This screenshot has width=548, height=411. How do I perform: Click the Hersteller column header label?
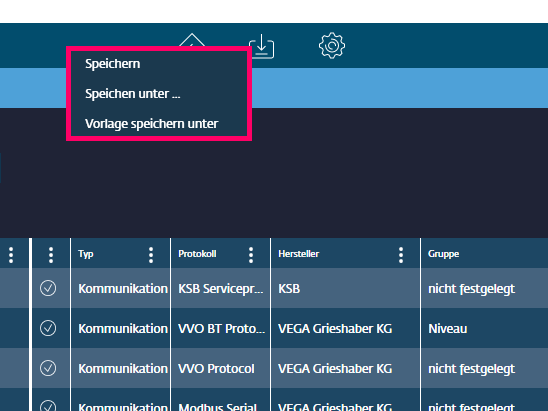coord(298,254)
